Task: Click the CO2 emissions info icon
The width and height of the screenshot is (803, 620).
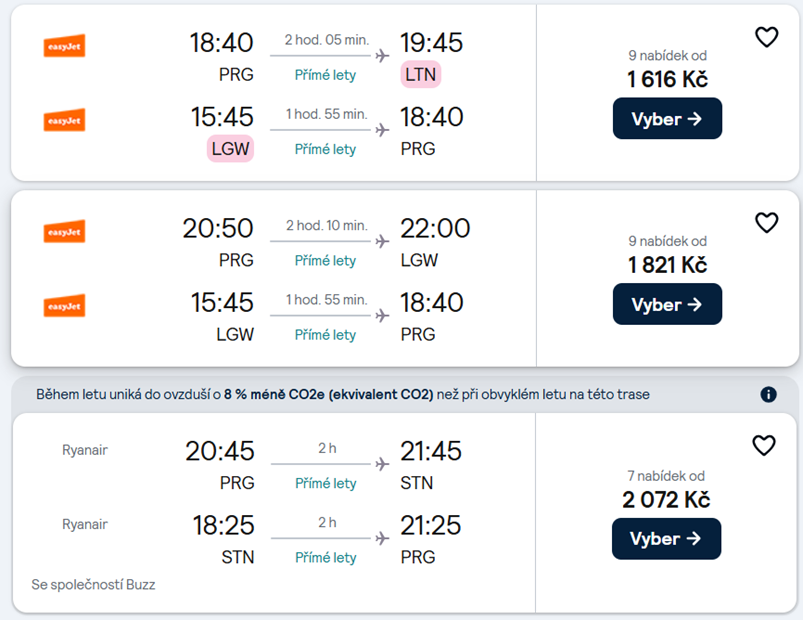Action: [768, 394]
